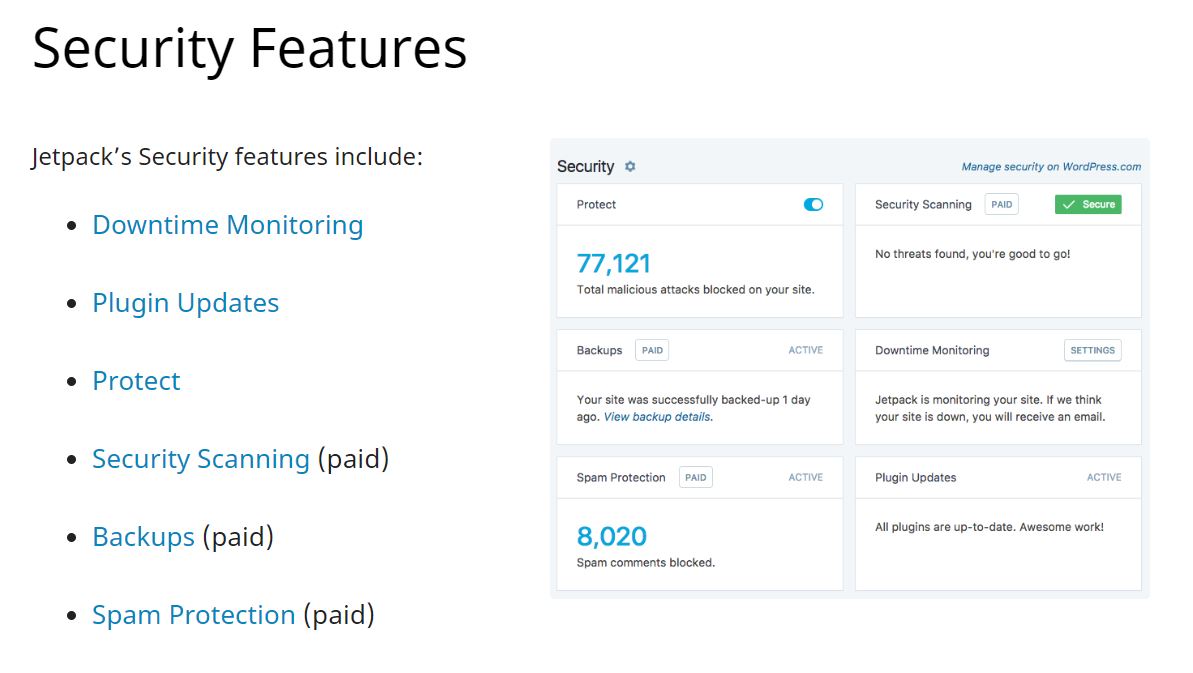This screenshot has height=673, width=1193.
Task: Click the 'No threats found' message
Action: pos(972,254)
